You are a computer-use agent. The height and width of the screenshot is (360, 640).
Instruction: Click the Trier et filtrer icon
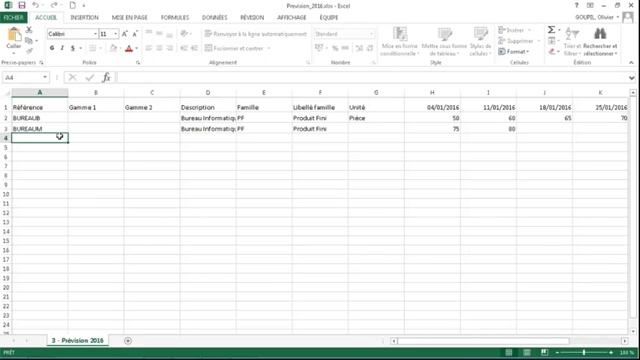[572, 34]
